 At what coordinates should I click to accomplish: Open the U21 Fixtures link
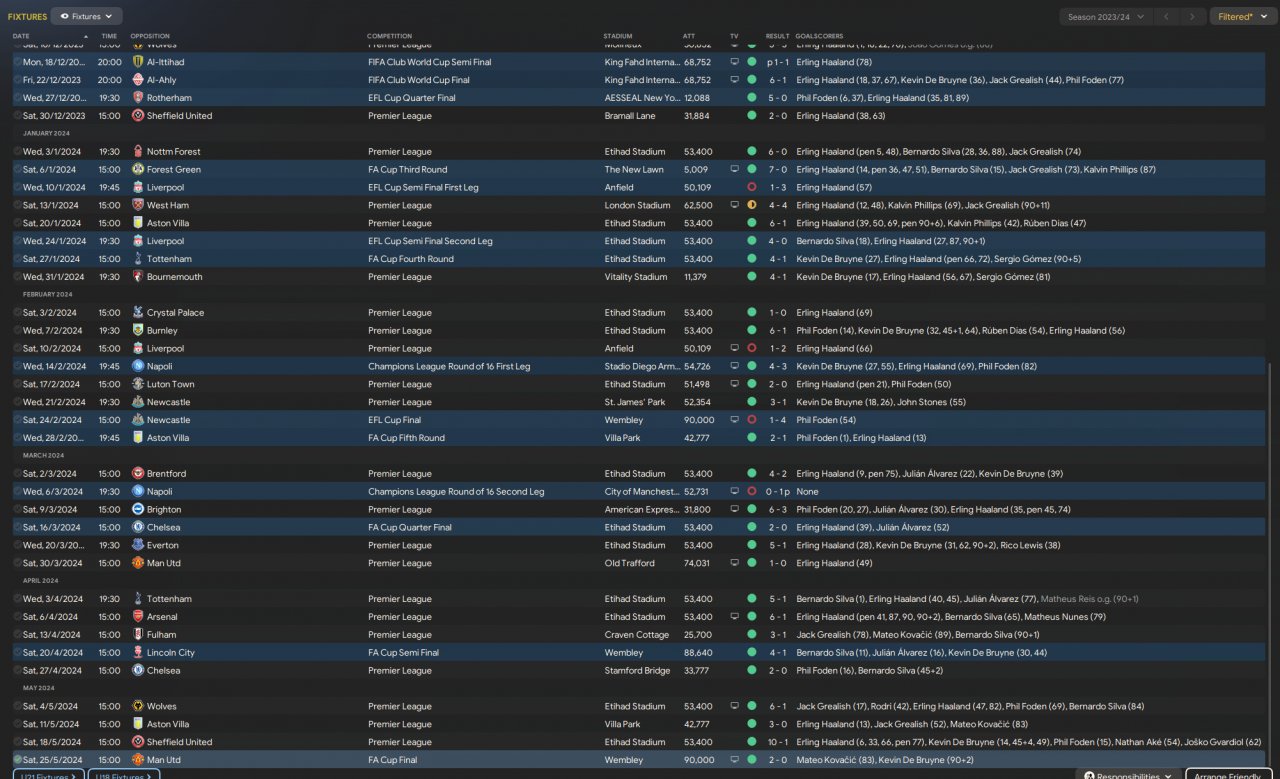tap(48, 776)
